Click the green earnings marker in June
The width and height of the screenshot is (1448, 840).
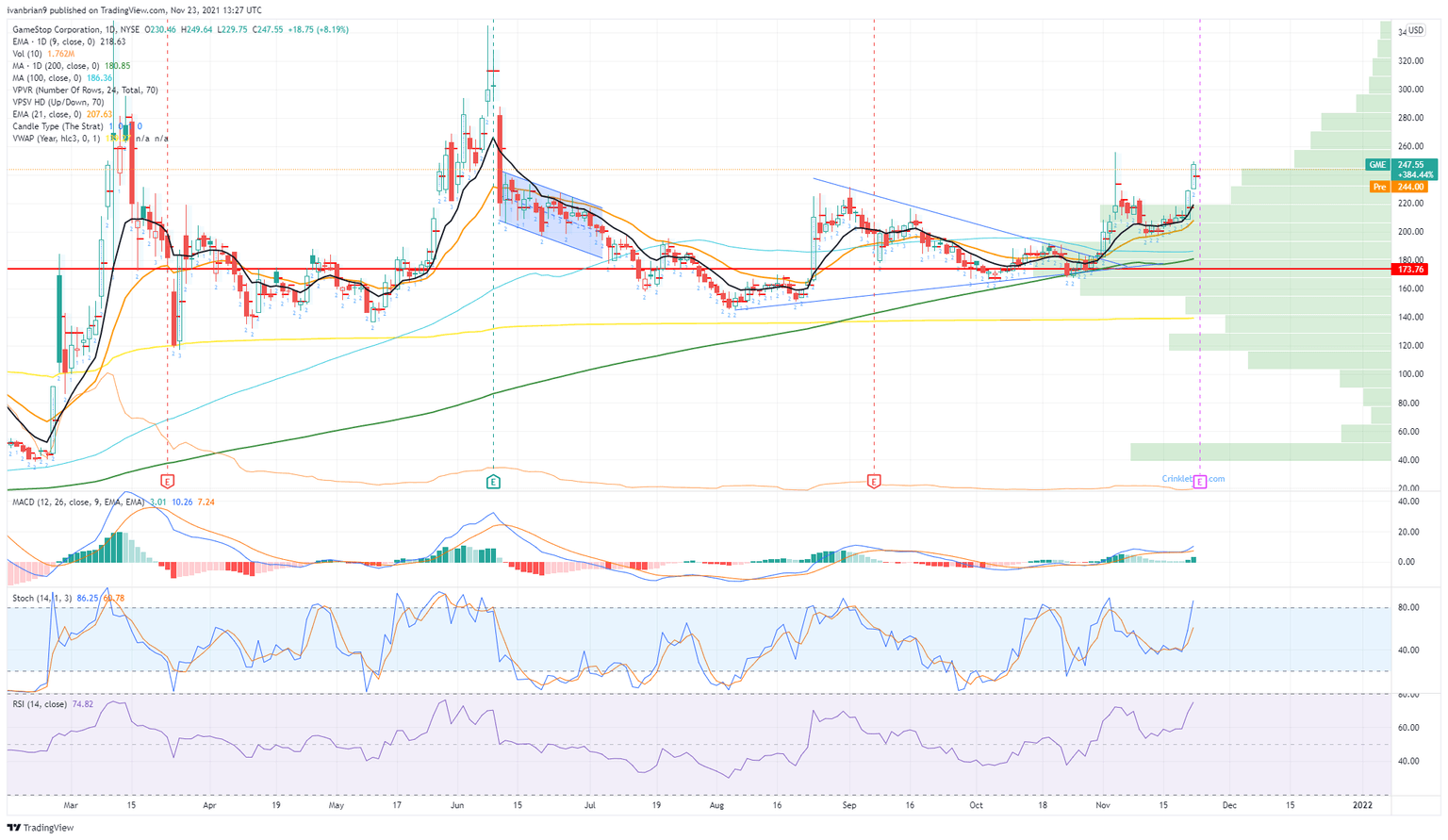coord(493,482)
